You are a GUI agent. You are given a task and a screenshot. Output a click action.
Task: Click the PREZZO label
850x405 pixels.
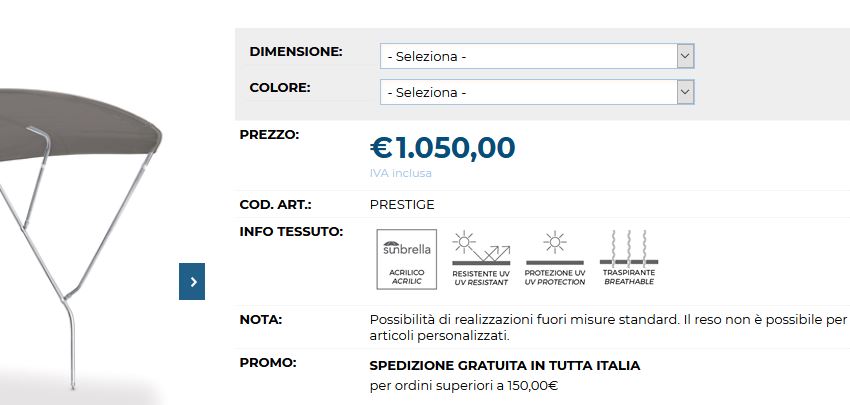click(x=269, y=134)
